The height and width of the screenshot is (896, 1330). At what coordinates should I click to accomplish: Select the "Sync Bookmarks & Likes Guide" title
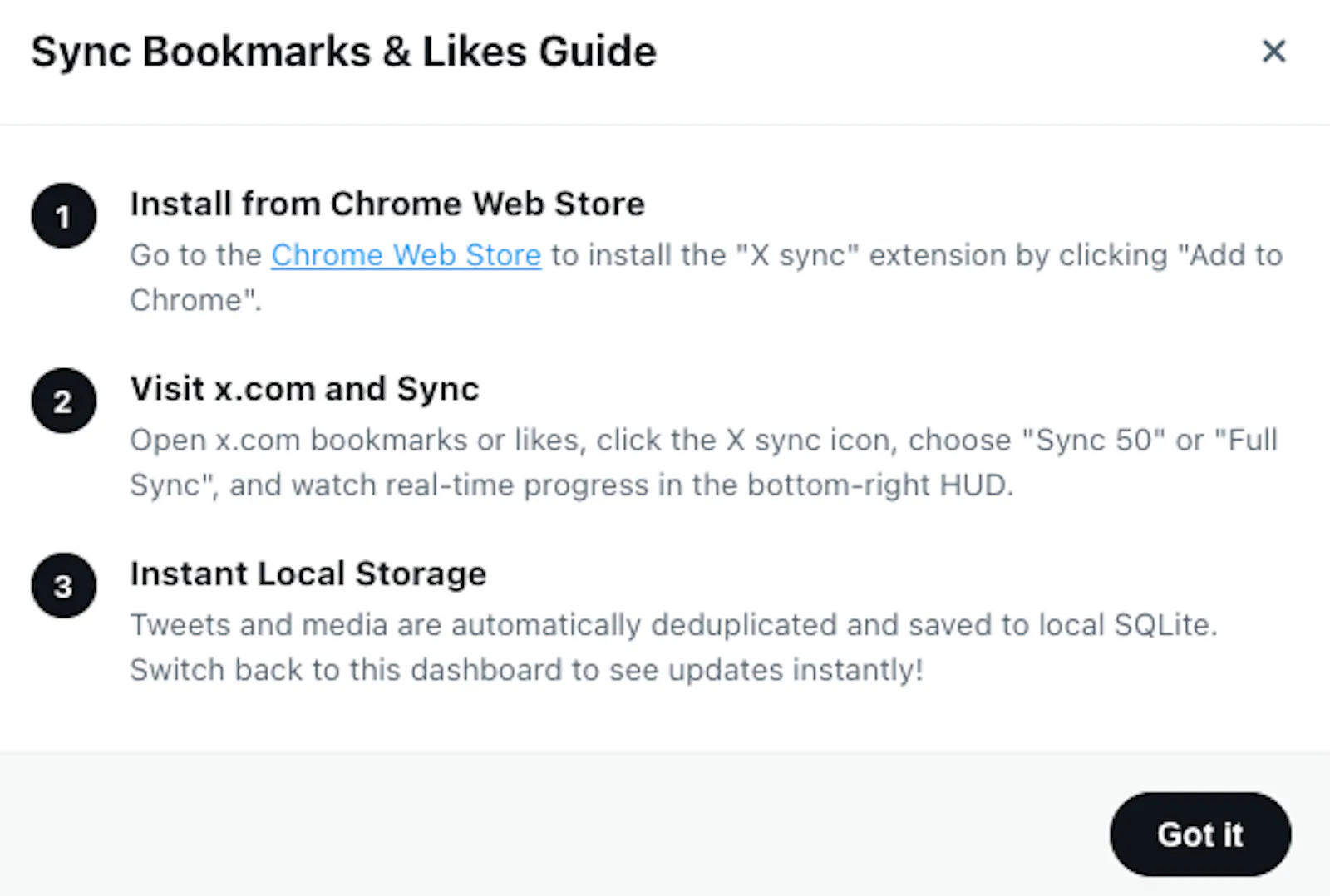(x=344, y=52)
